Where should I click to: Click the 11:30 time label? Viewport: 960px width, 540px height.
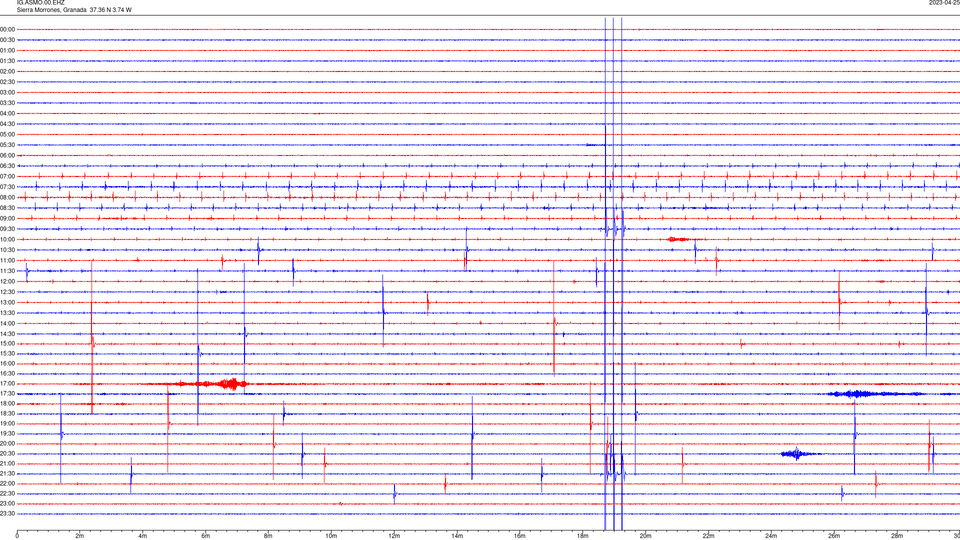7,271
